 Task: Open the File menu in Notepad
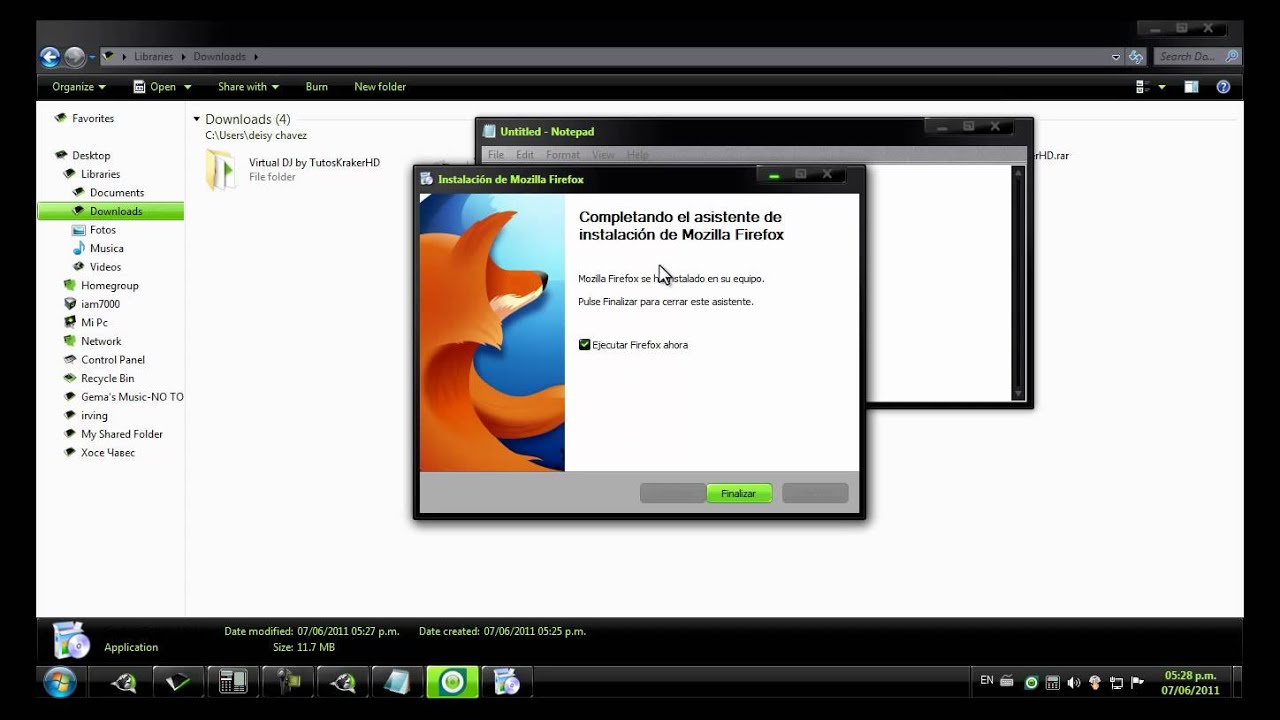tap(495, 155)
